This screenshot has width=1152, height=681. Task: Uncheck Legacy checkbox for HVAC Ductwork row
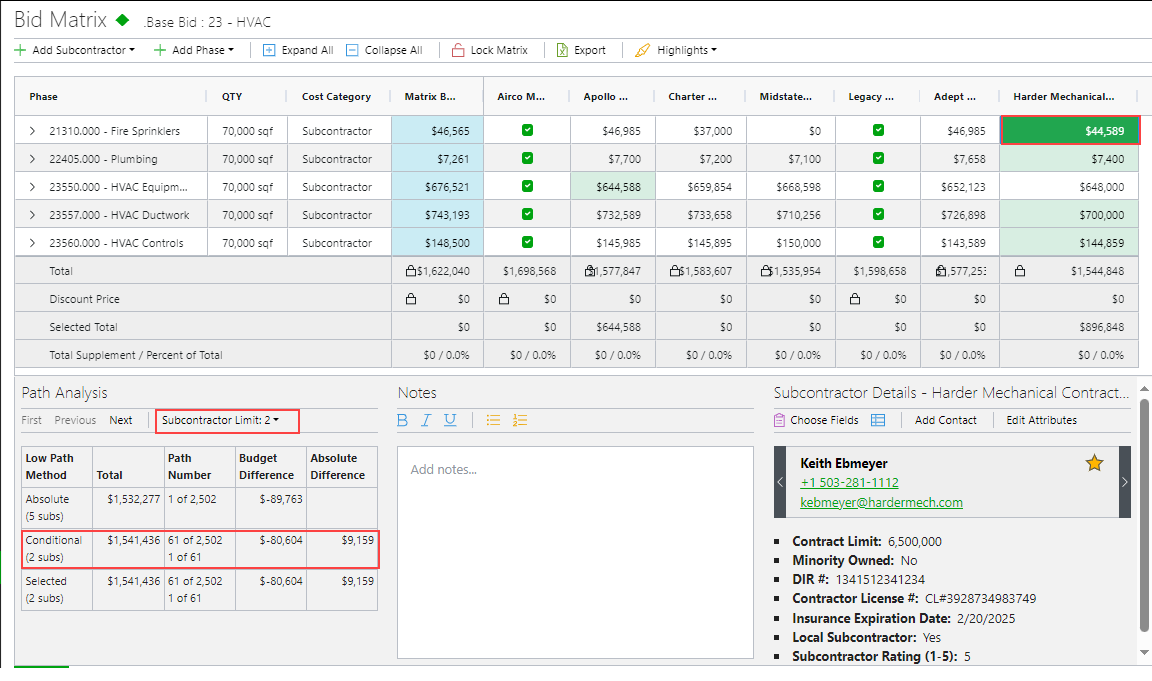click(878, 215)
